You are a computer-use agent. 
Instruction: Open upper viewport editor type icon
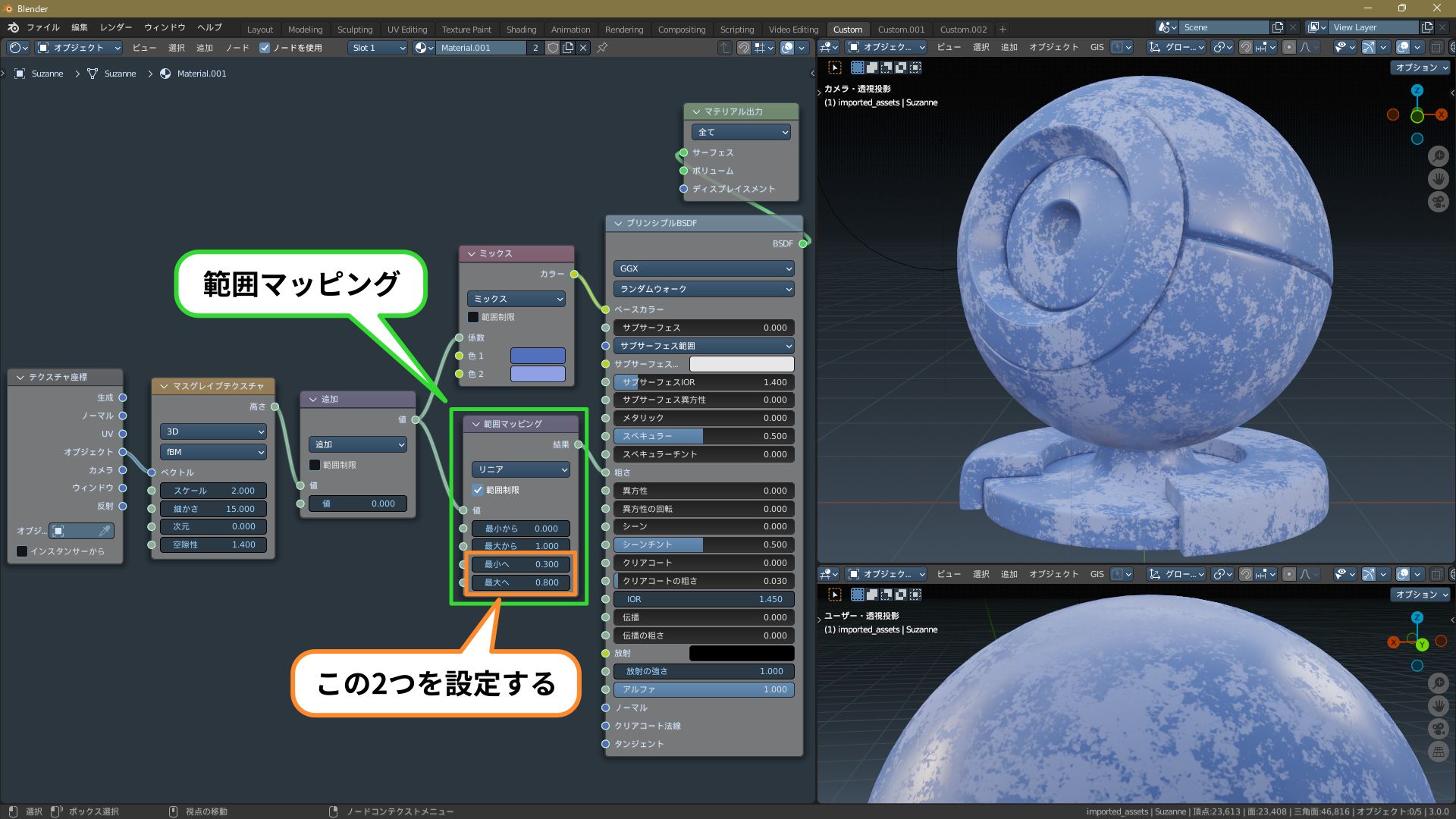(x=828, y=47)
